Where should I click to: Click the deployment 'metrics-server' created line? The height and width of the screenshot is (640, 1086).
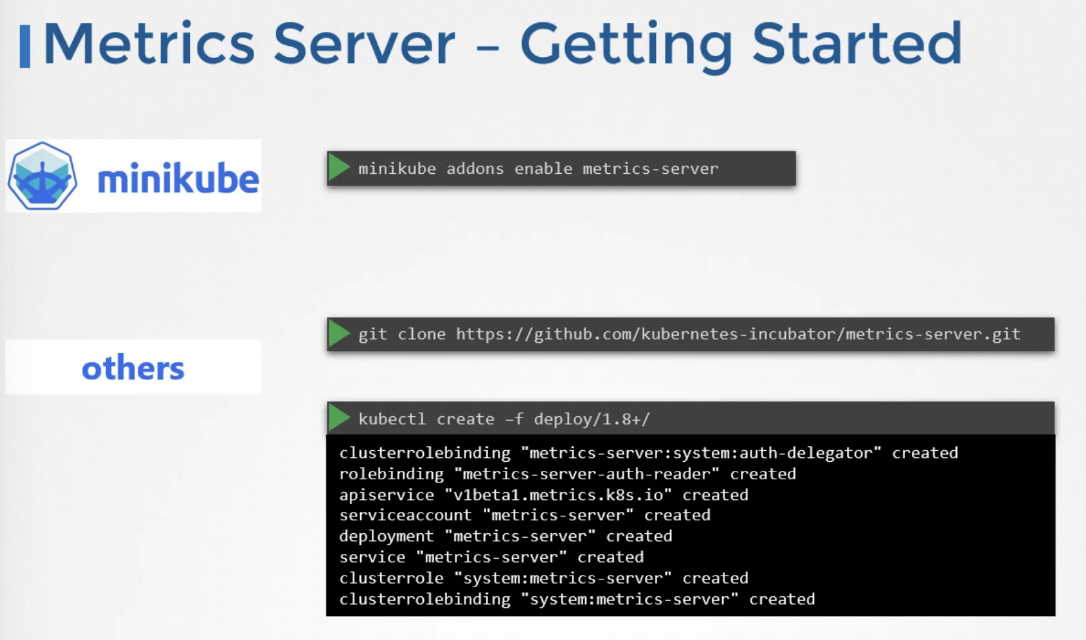pos(506,536)
